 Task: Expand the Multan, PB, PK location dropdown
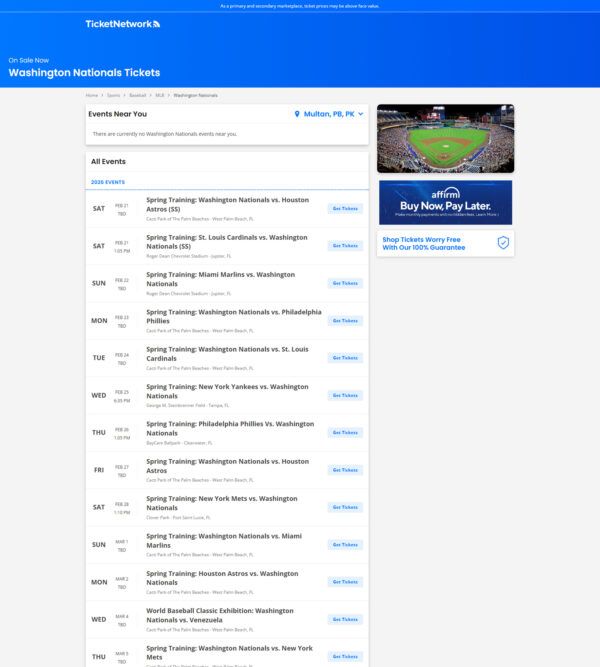click(329, 114)
